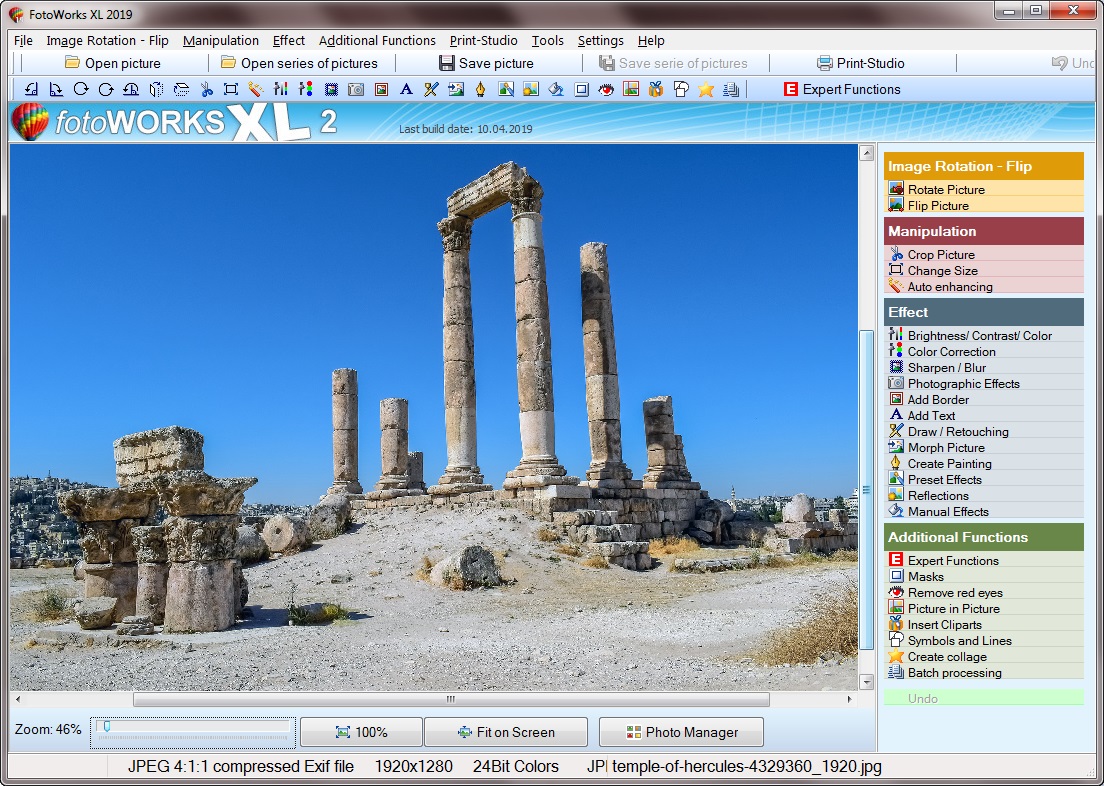Image resolution: width=1104 pixels, height=786 pixels.
Task: Select Reflections in the Effect panel
Action: (x=940, y=495)
